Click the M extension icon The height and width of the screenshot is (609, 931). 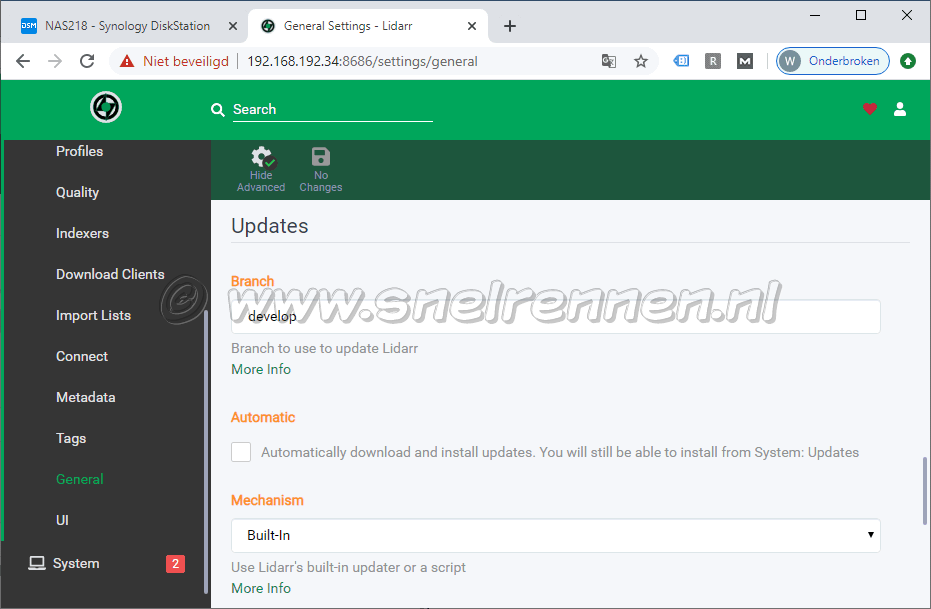click(x=745, y=61)
